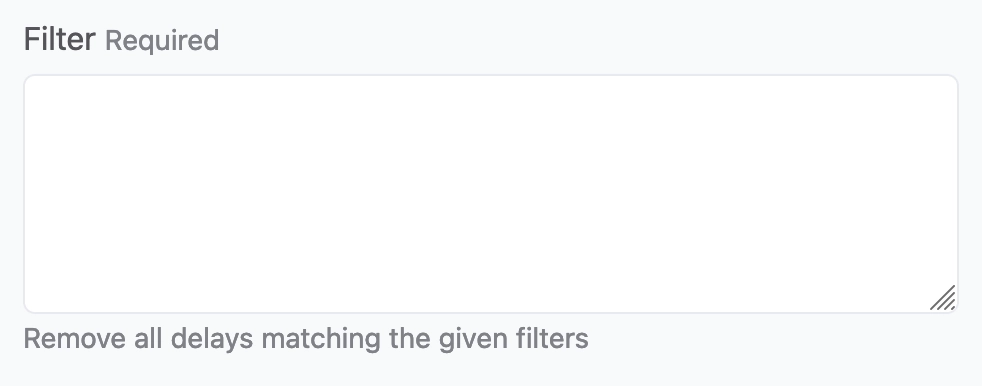Screen dimensions: 982x386
Task: Place cursor inside the empty Filter box
Action: [x=491, y=194]
